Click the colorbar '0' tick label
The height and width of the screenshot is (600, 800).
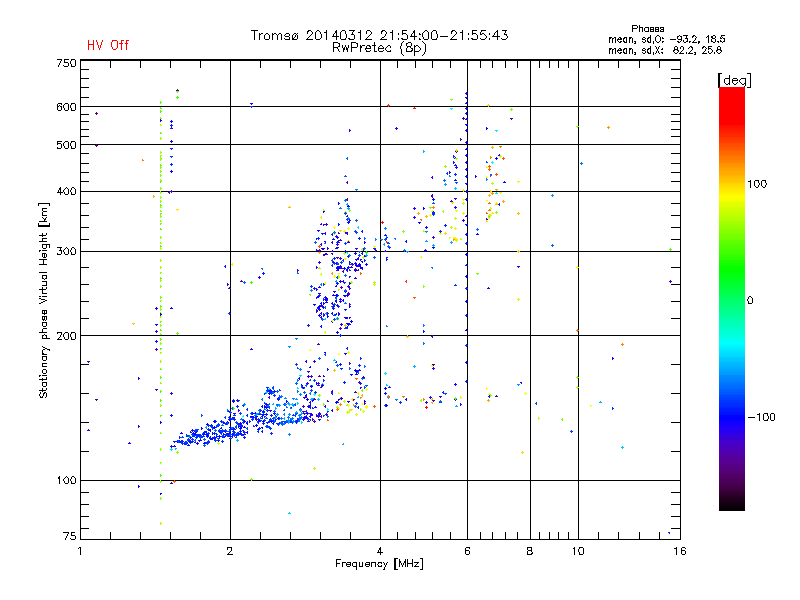pos(750,301)
